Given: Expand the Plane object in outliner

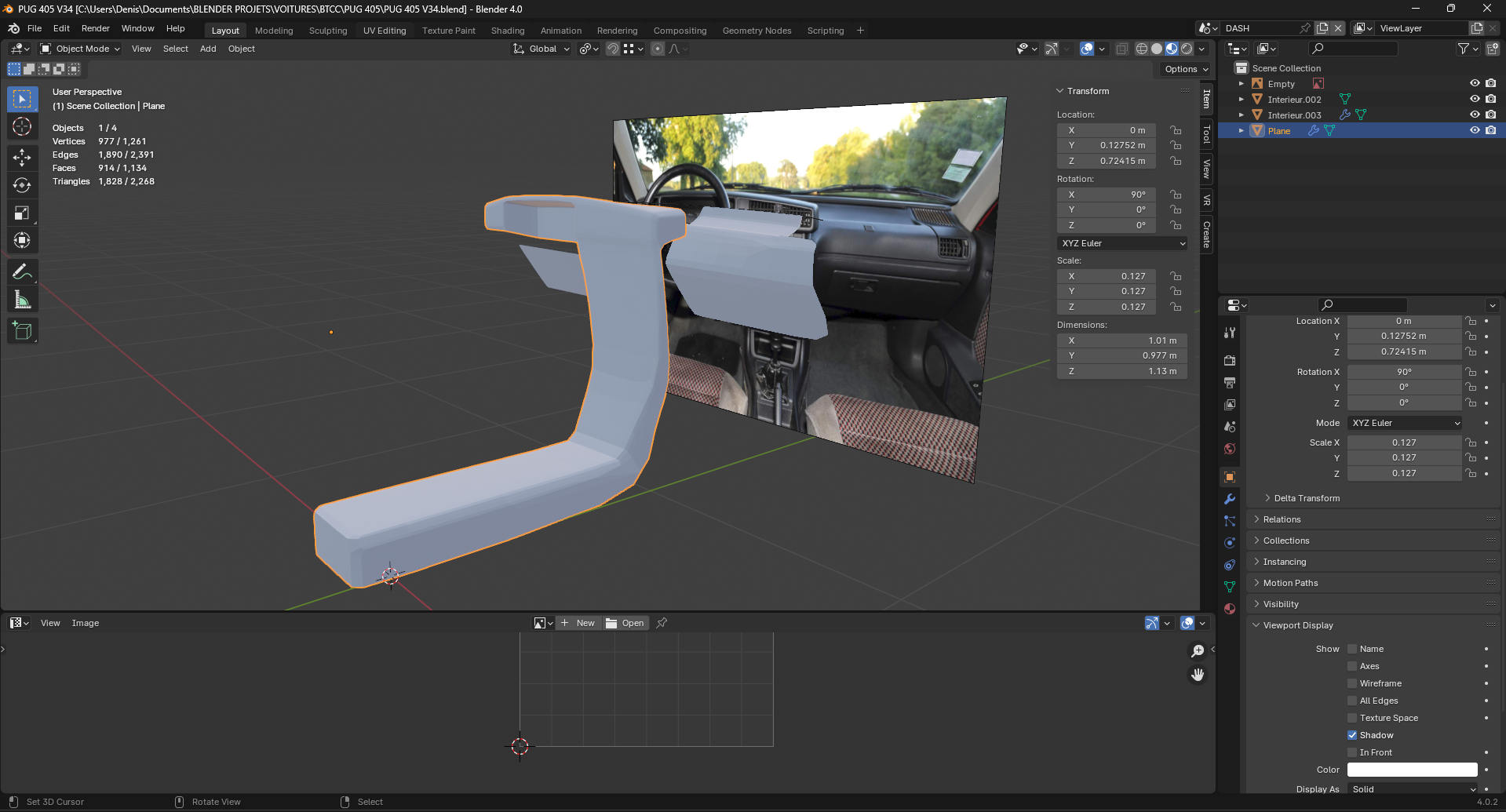Looking at the screenshot, I should (1242, 130).
